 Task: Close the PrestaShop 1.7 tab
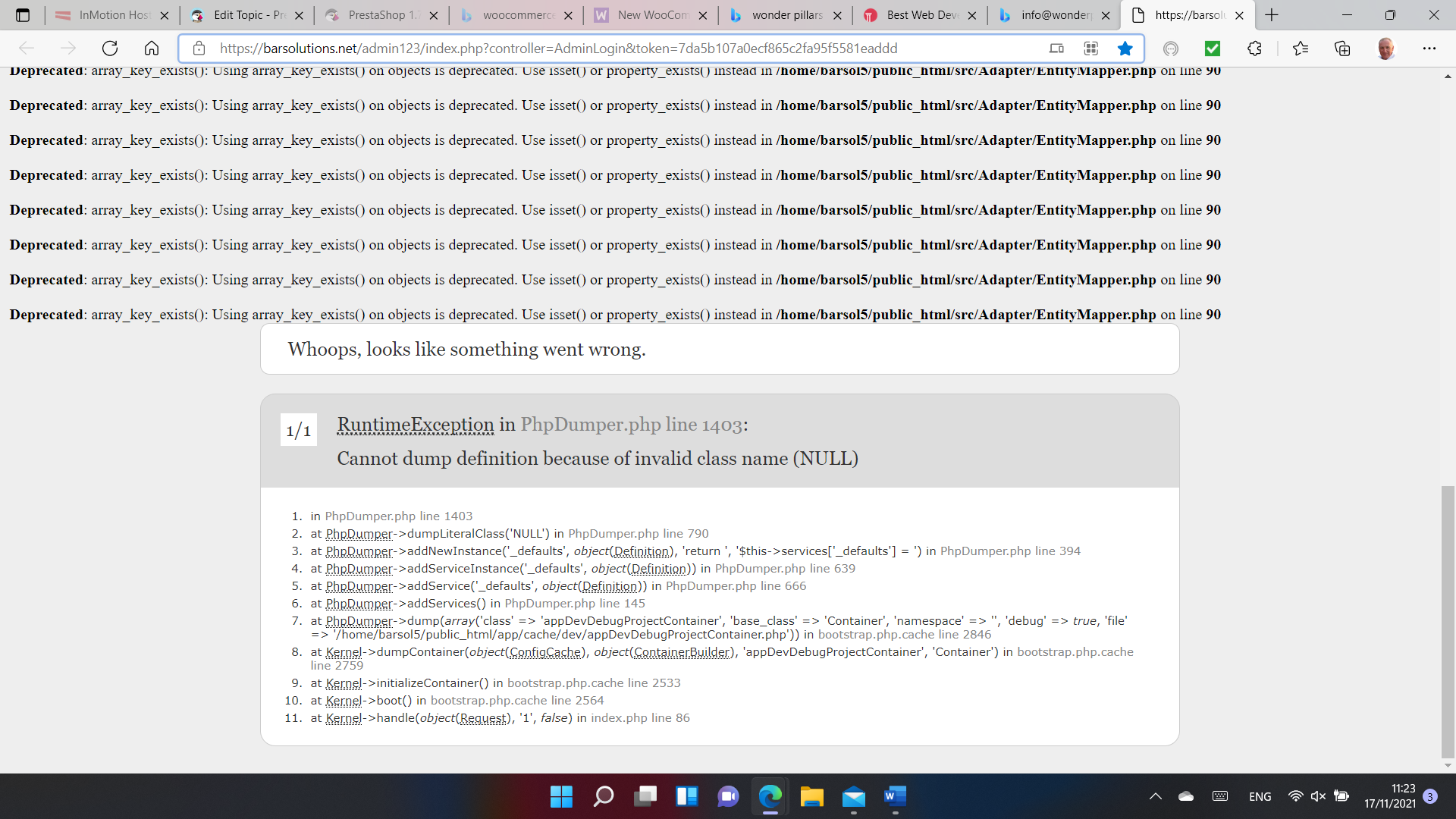click(x=434, y=15)
